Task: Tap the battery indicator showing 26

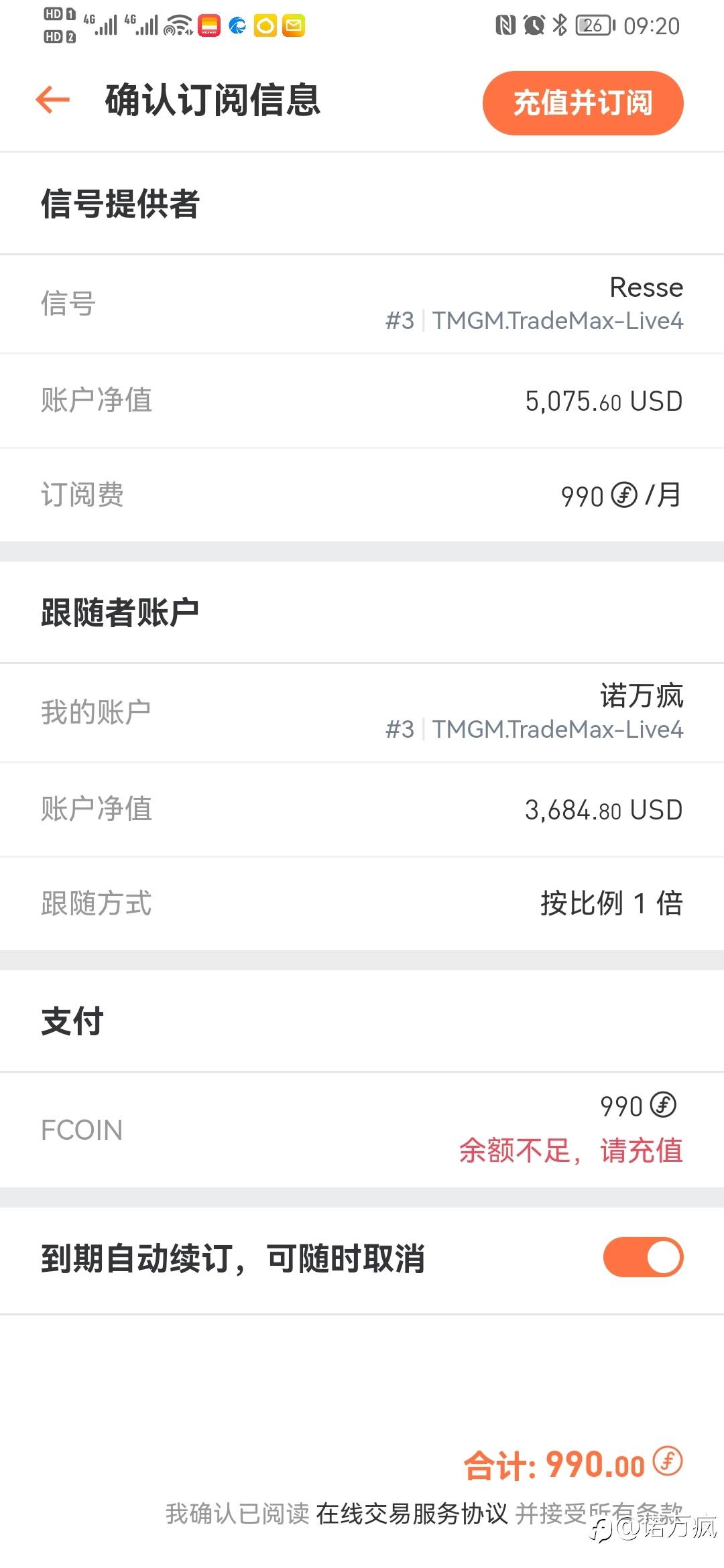Action: click(595, 25)
